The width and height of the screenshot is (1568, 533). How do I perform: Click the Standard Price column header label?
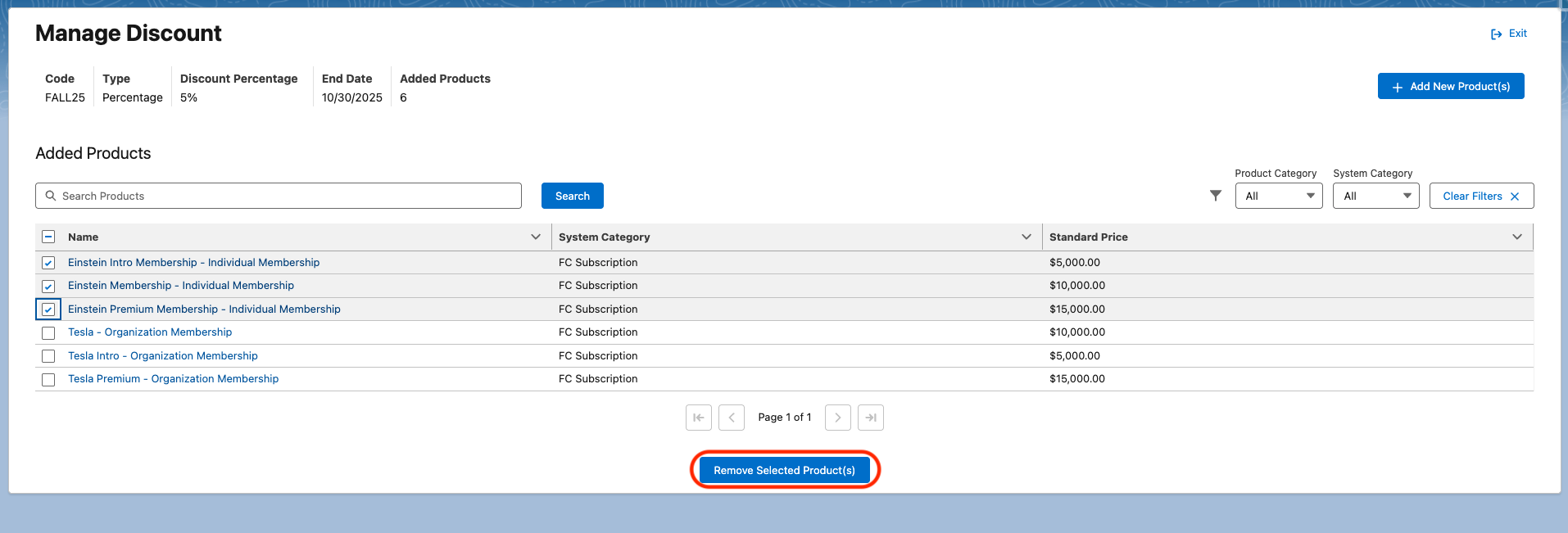click(1088, 237)
